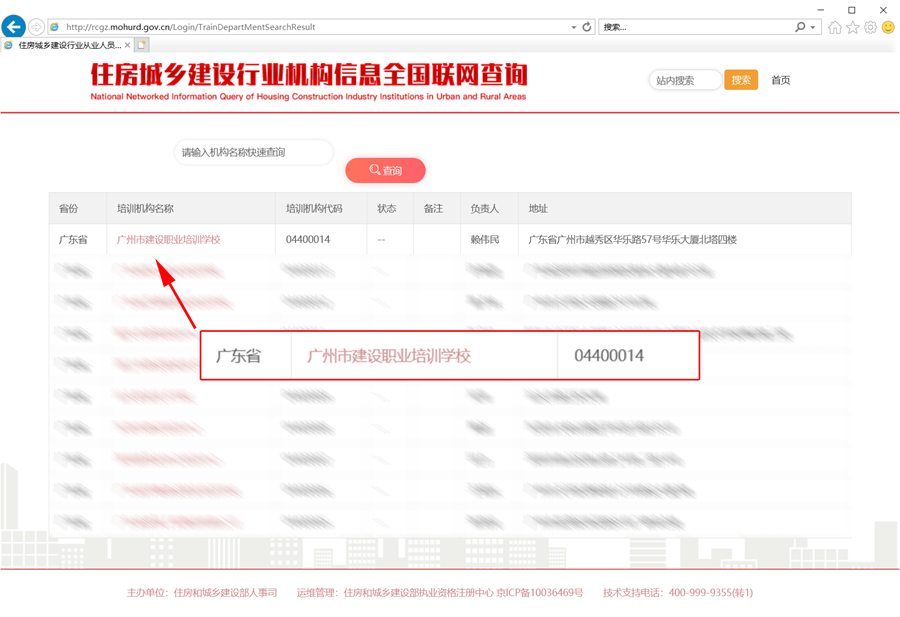Minimize the browser window

pos(821,10)
